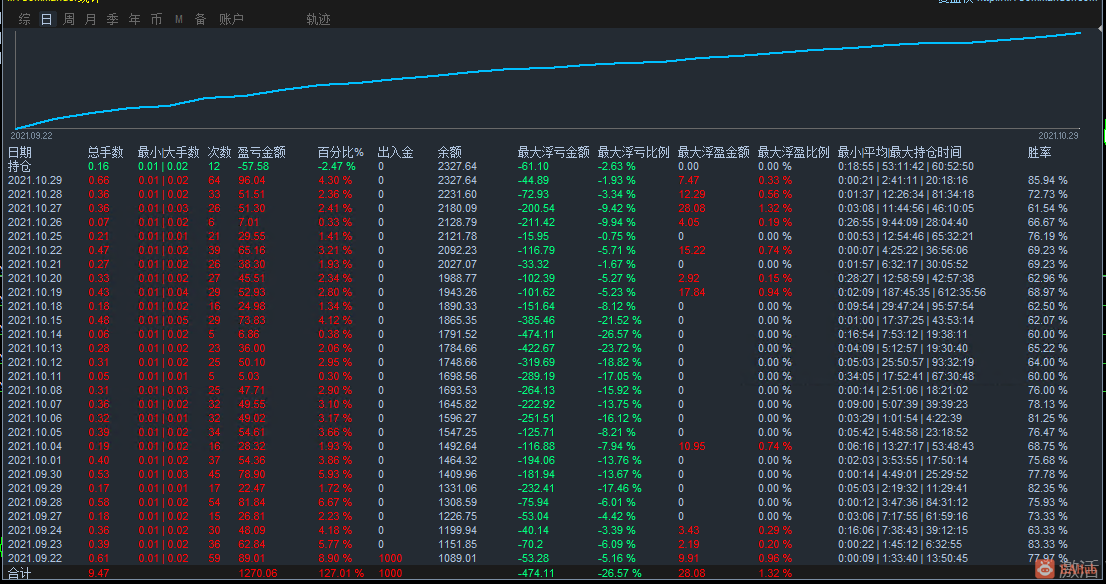This screenshot has width=1106, height=584.
Task: Select the 2021.10.07 date row
Action: pyautogui.click(x=35, y=404)
